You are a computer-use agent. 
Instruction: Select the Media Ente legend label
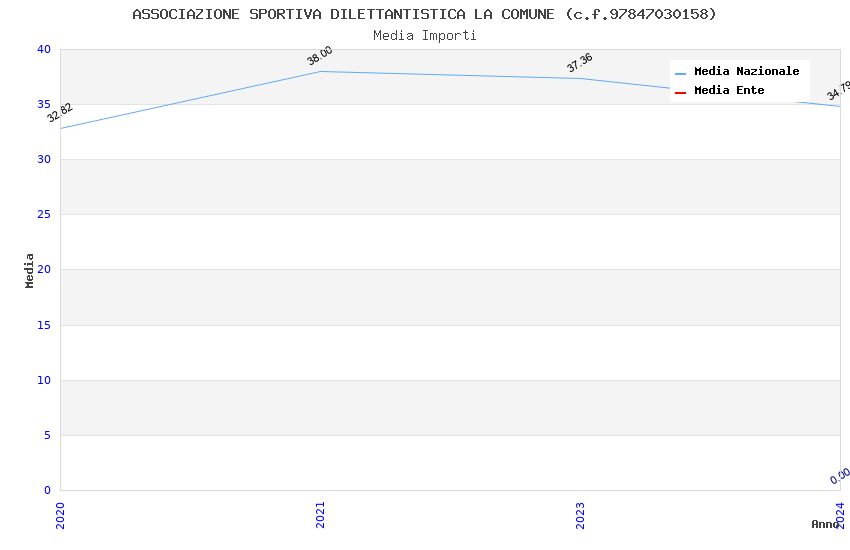[x=729, y=91]
